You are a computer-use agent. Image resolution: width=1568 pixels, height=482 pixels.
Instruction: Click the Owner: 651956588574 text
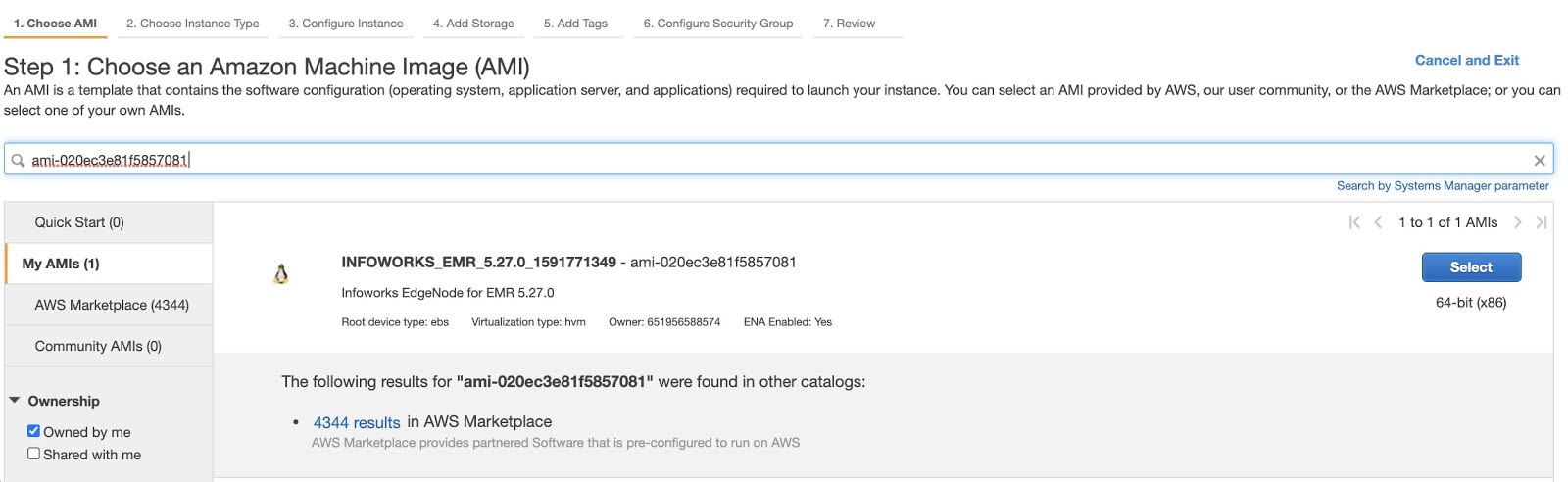[x=664, y=321]
